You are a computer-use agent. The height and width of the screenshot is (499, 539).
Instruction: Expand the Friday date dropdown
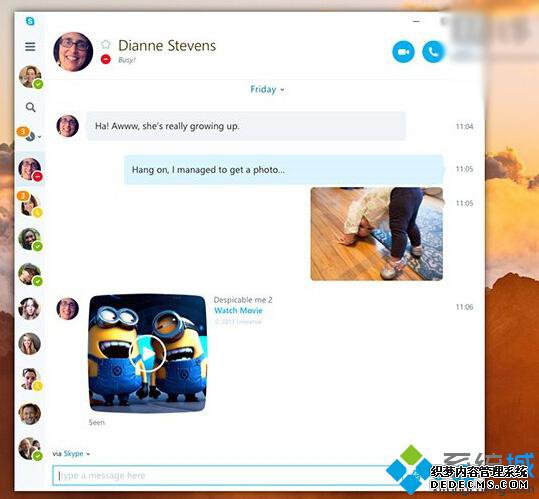click(x=267, y=89)
